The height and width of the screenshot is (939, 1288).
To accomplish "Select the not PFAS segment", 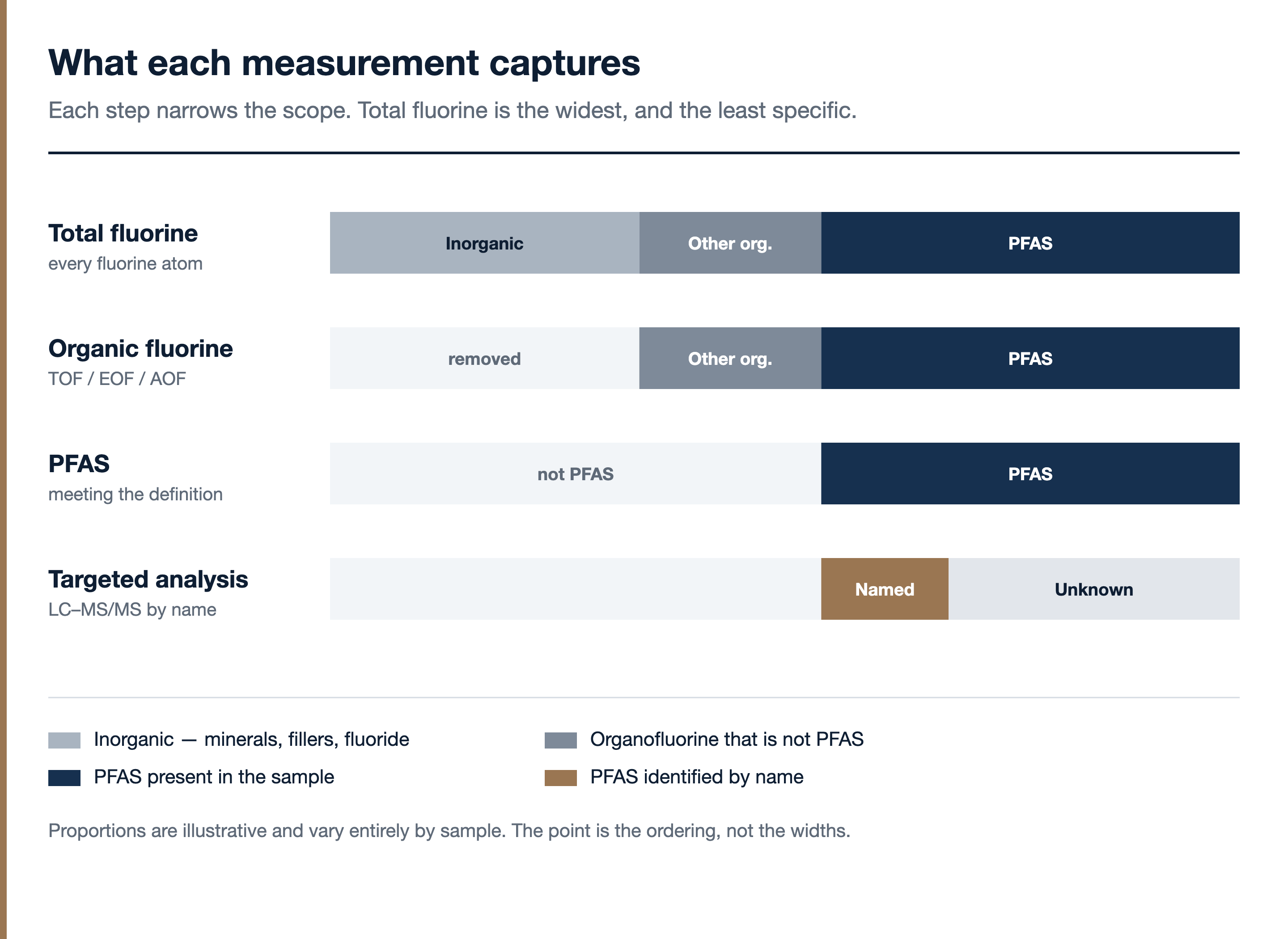I will pos(575,474).
